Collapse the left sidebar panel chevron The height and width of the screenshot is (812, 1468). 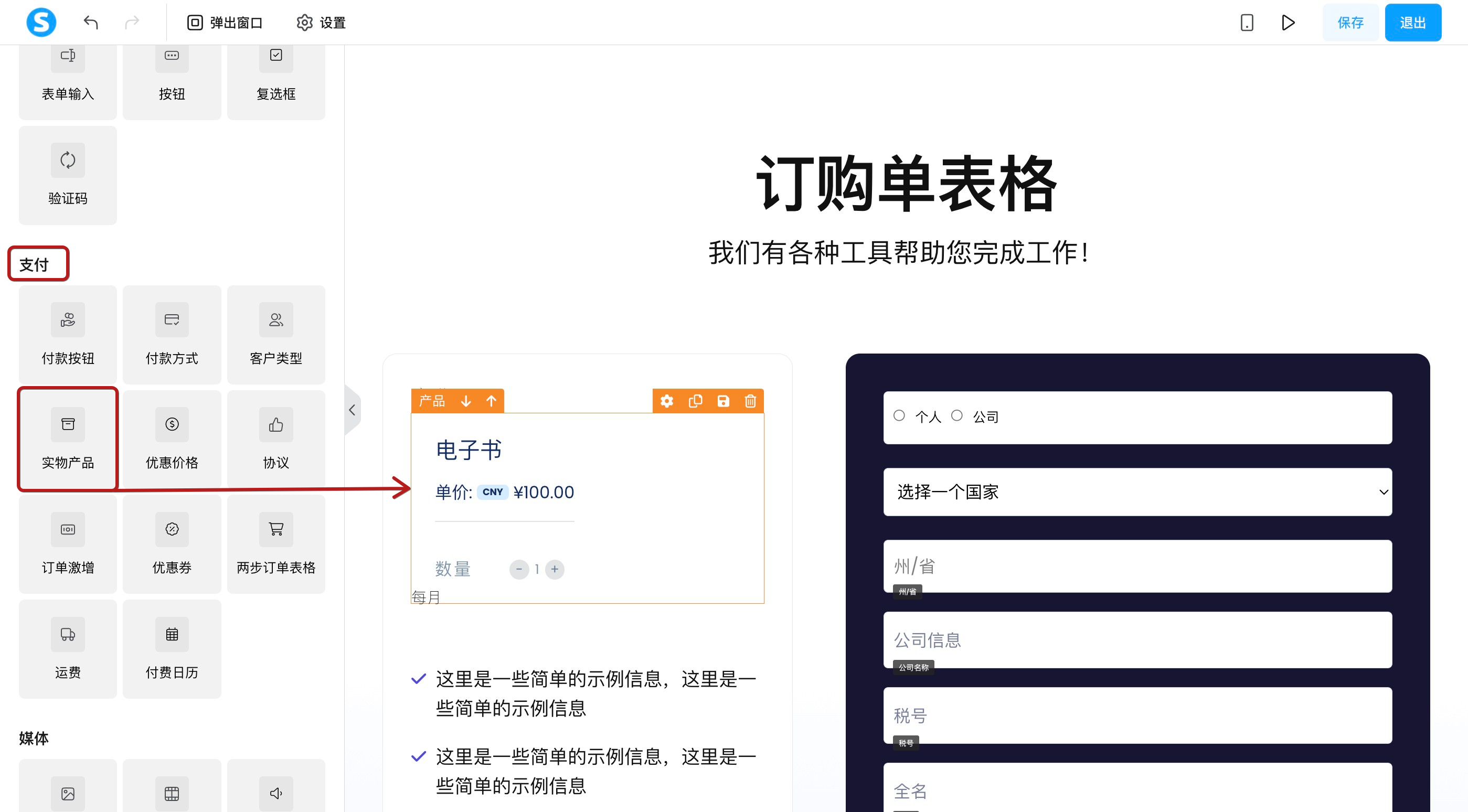point(352,410)
